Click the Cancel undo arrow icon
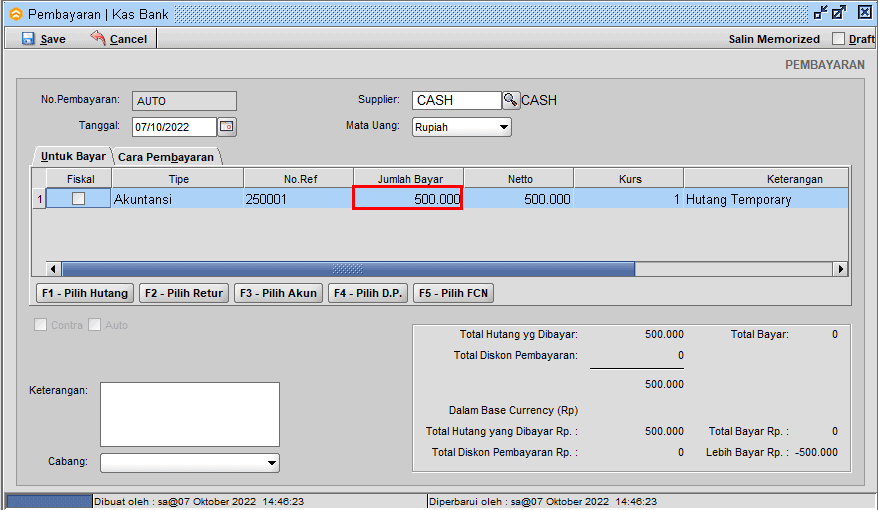The image size is (878, 510). pyautogui.click(x=98, y=38)
